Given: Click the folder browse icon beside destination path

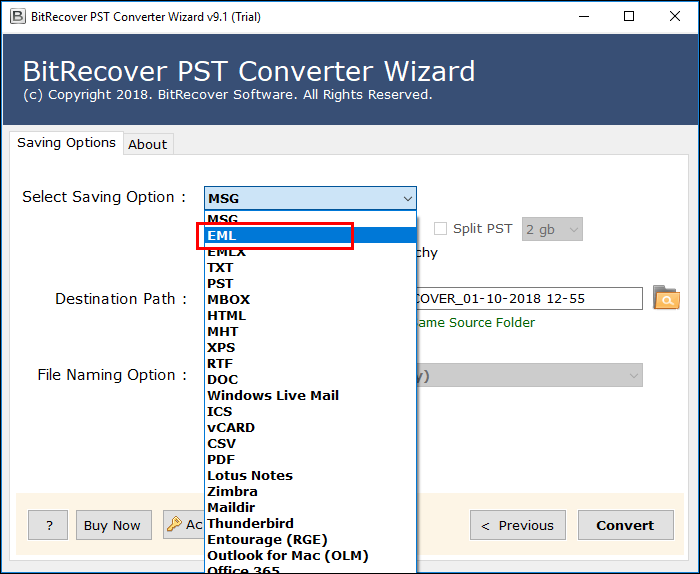Looking at the screenshot, I should tap(665, 298).
